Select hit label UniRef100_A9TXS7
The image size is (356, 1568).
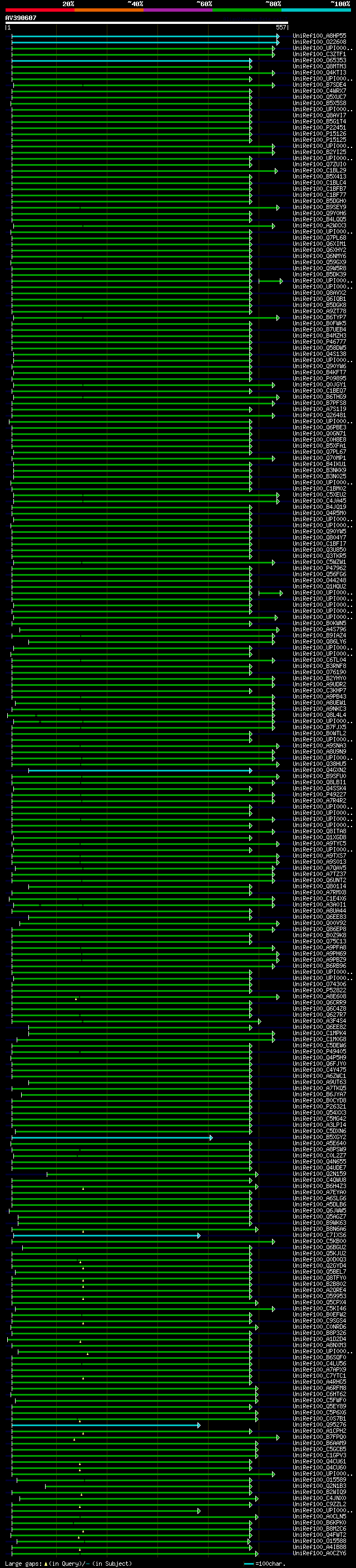tap(319, 856)
